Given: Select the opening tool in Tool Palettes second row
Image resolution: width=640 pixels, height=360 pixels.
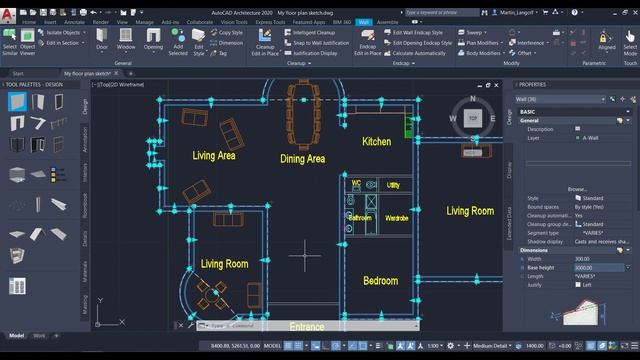Looking at the screenshot, I should pyautogui.click(x=17, y=123).
